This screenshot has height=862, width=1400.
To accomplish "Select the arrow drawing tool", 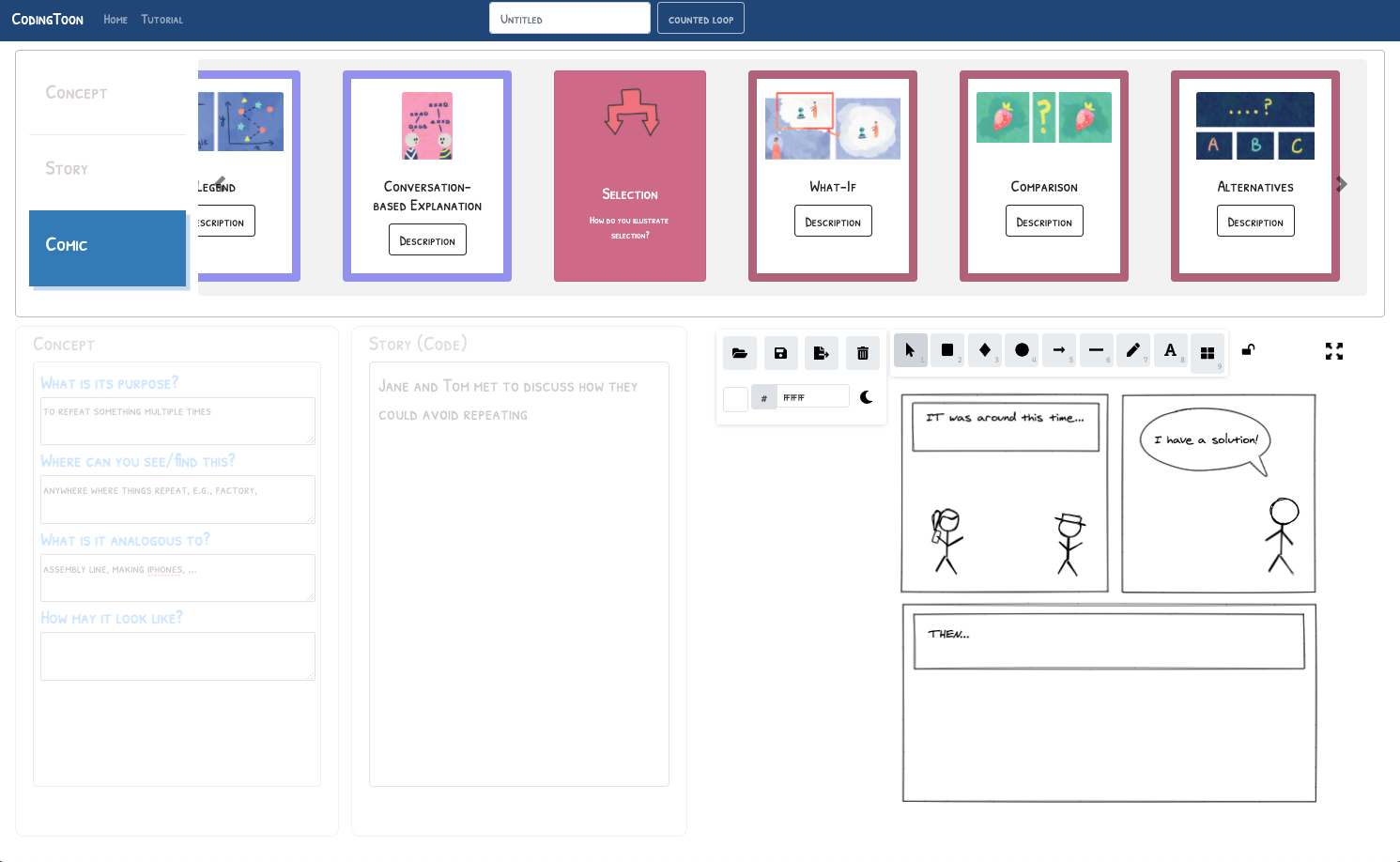I will click(x=1058, y=350).
